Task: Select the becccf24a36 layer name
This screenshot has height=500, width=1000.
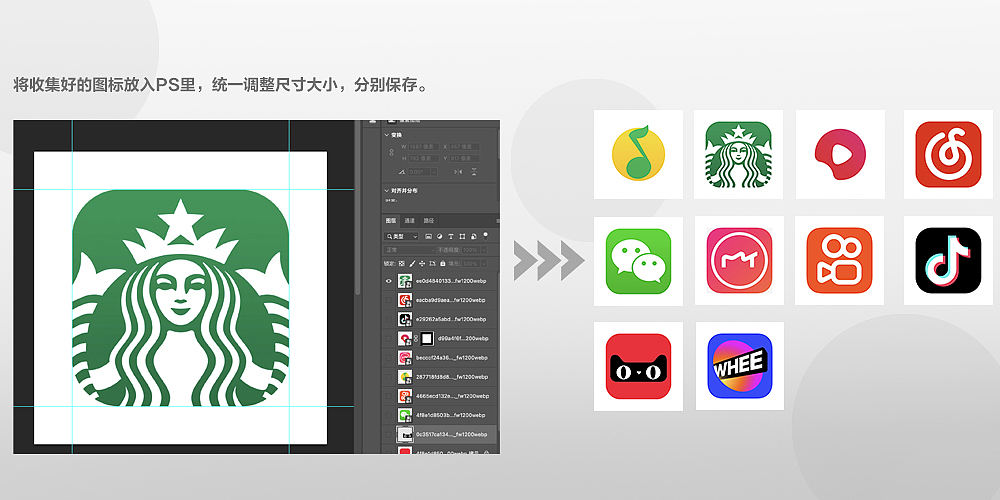Action: [x=452, y=357]
